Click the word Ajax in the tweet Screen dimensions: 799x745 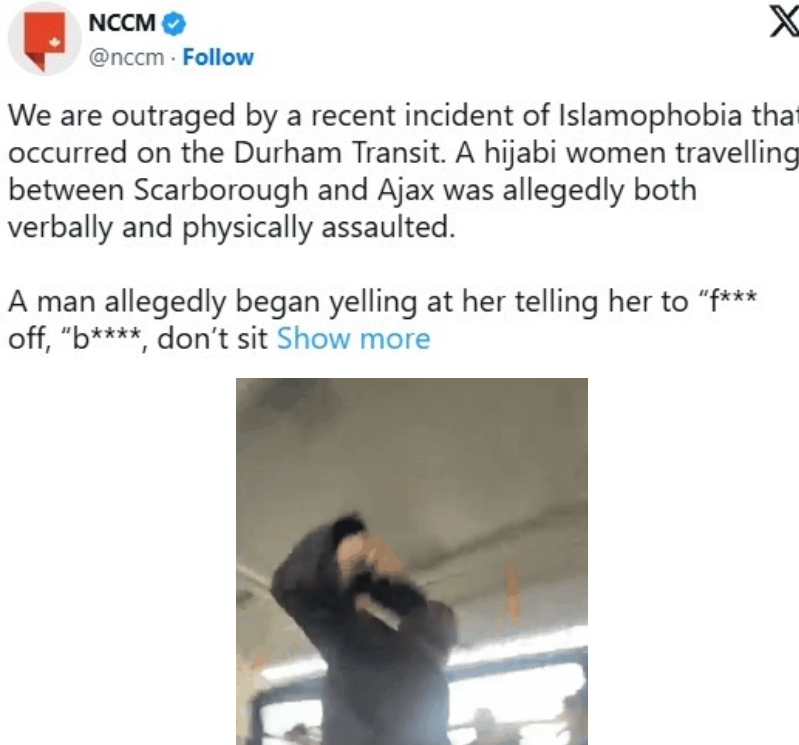[x=406, y=191]
